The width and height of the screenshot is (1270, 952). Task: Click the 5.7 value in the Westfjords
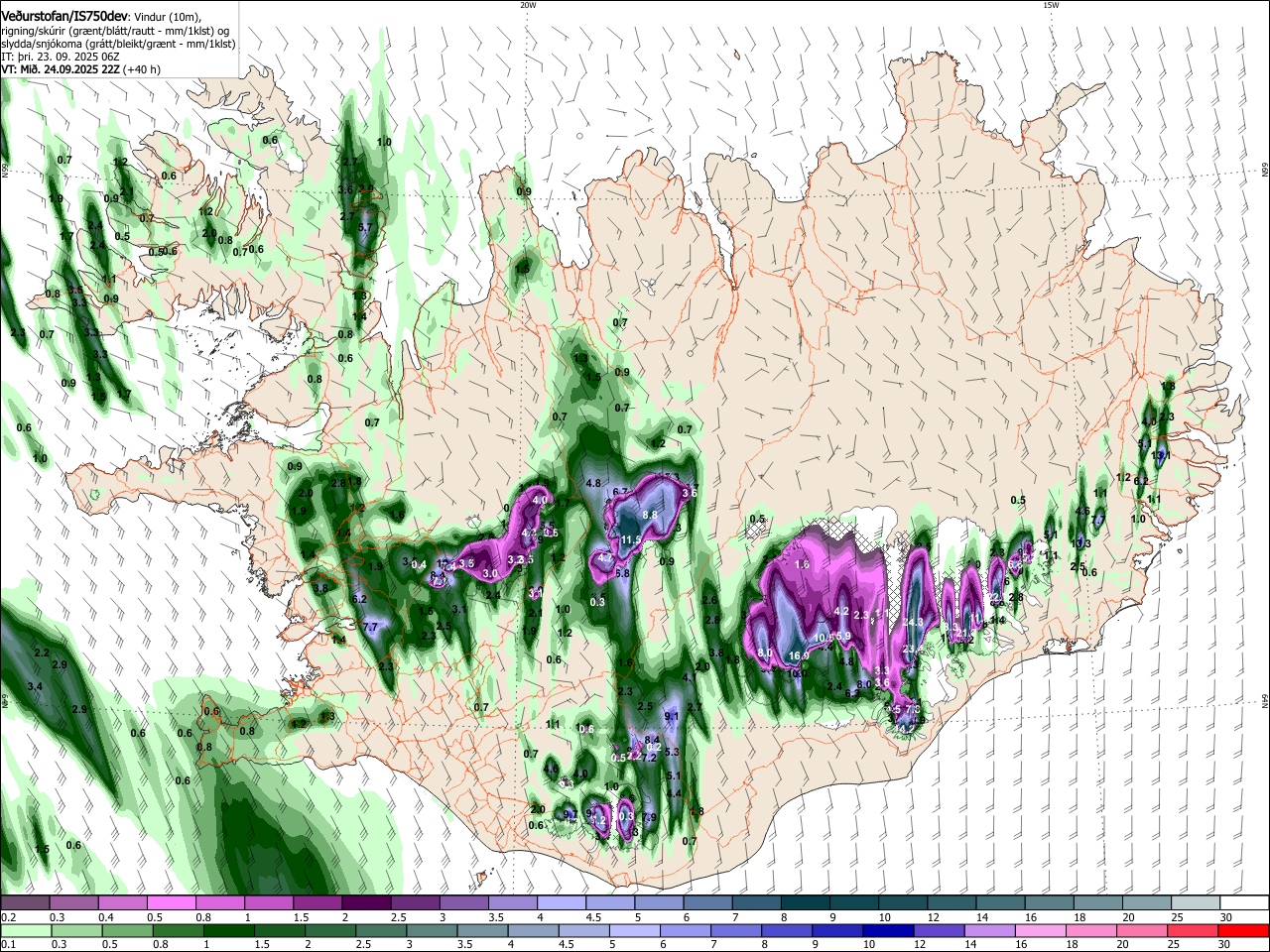[x=363, y=227]
